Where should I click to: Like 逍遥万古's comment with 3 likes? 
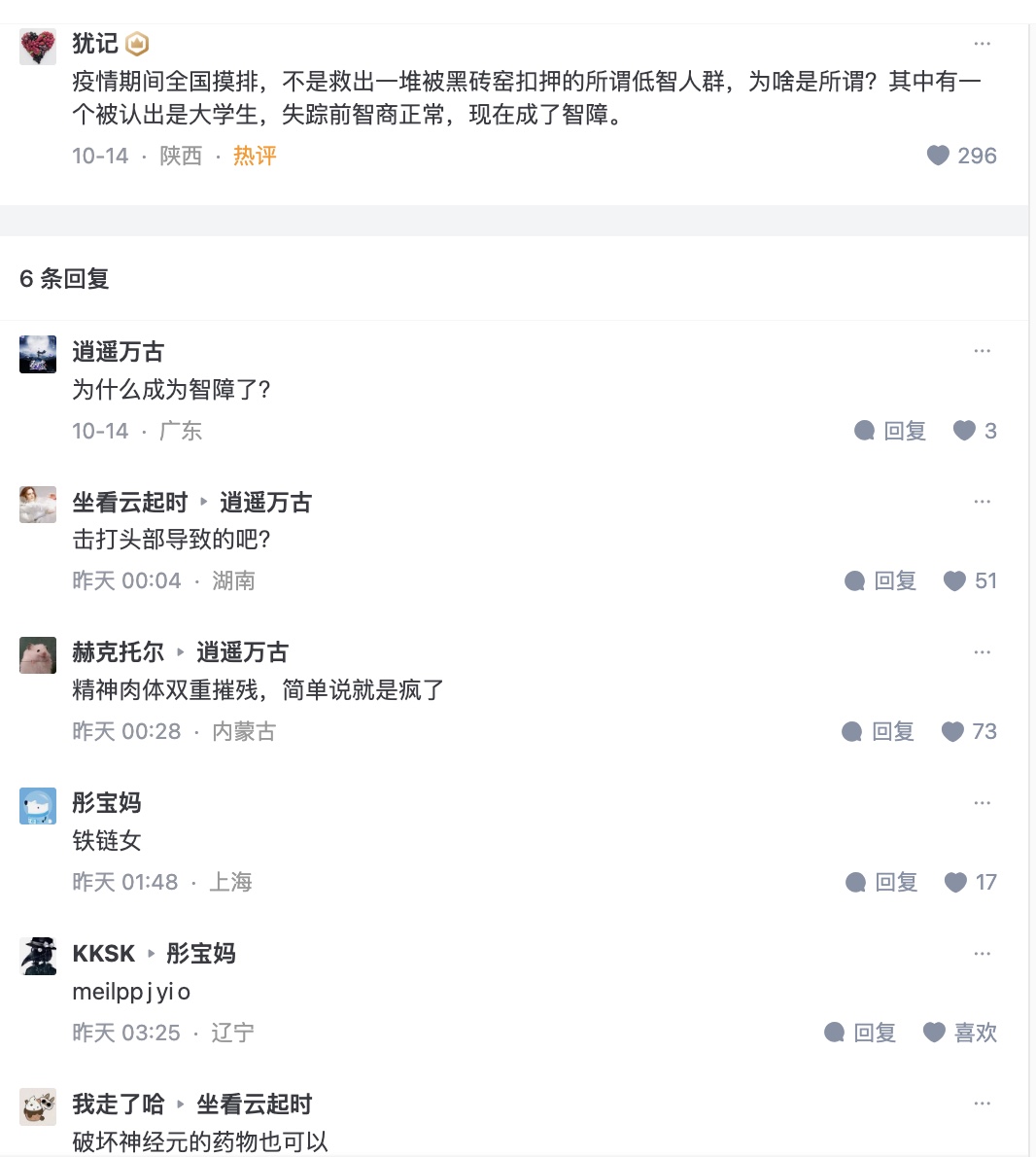[964, 431]
